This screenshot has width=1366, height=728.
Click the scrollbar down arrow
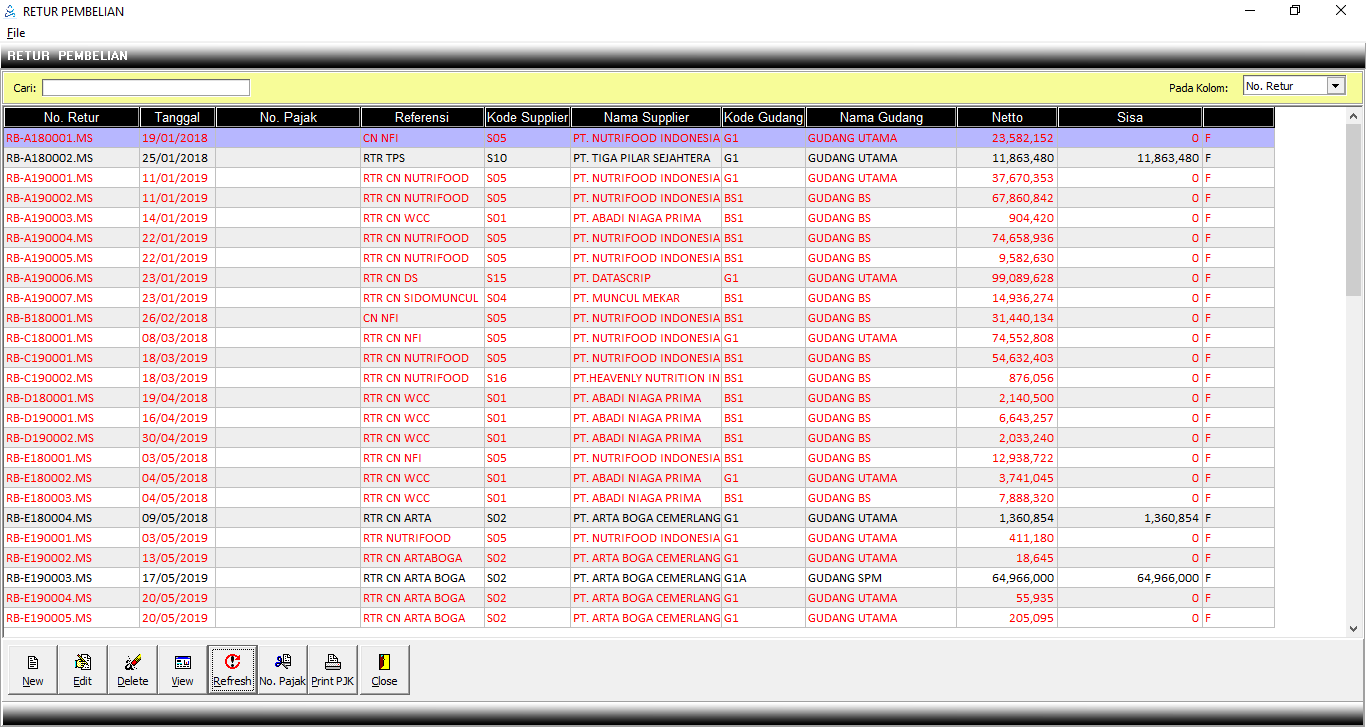[x=1354, y=629]
